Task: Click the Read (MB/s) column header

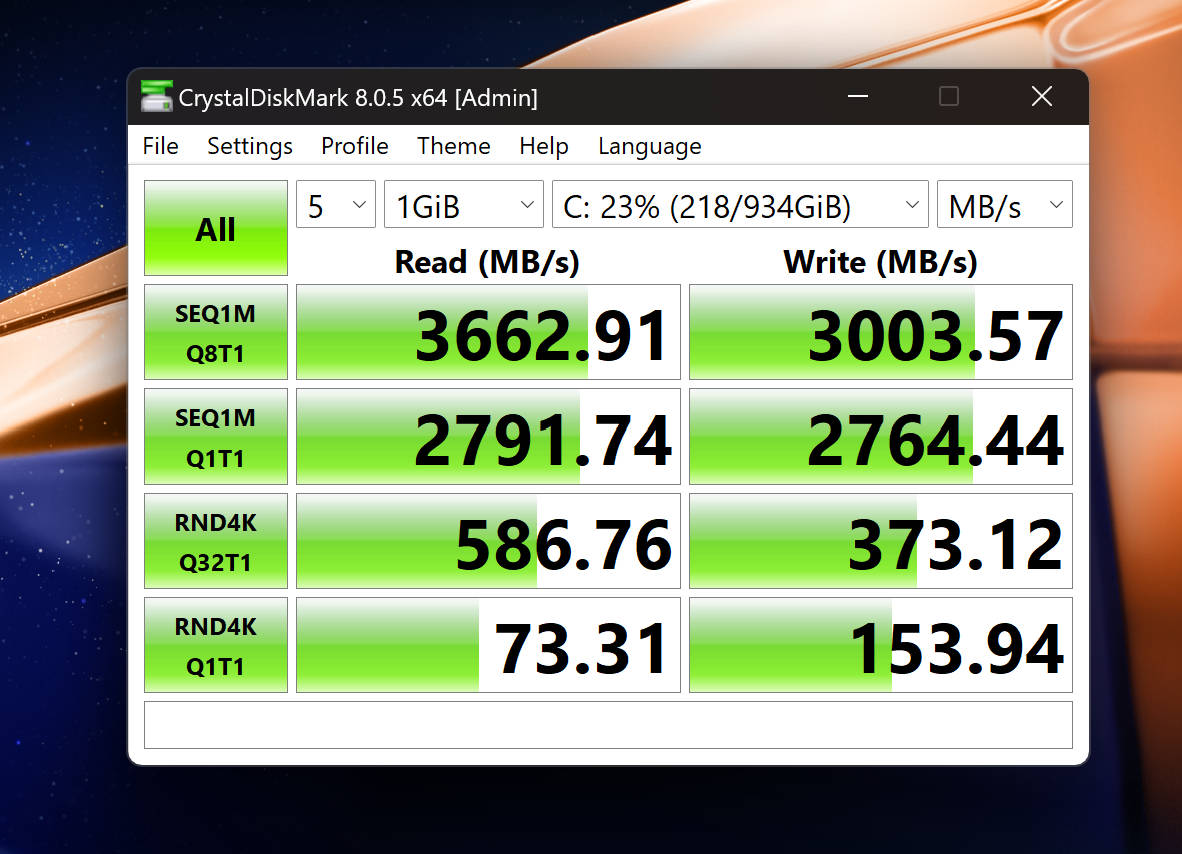Action: point(487,262)
